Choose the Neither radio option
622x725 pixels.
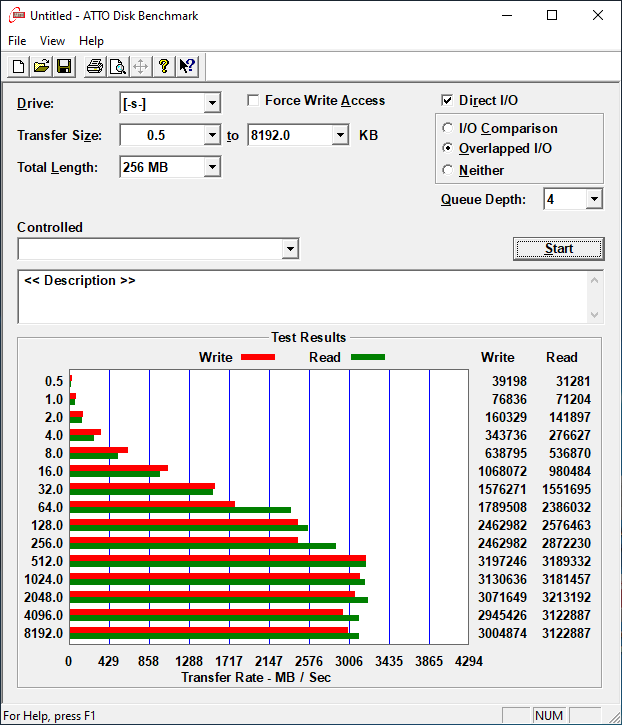[x=448, y=170]
